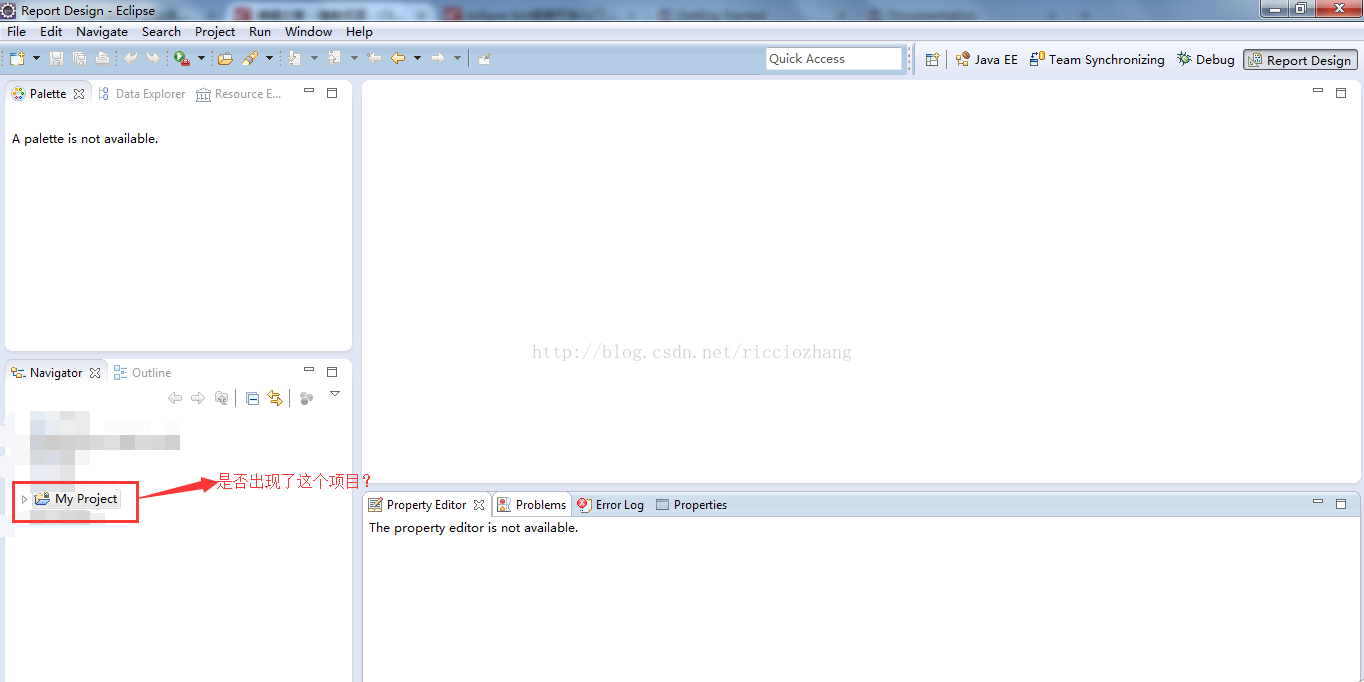Close the Property Editor tab
1364x682 pixels.
(x=479, y=505)
